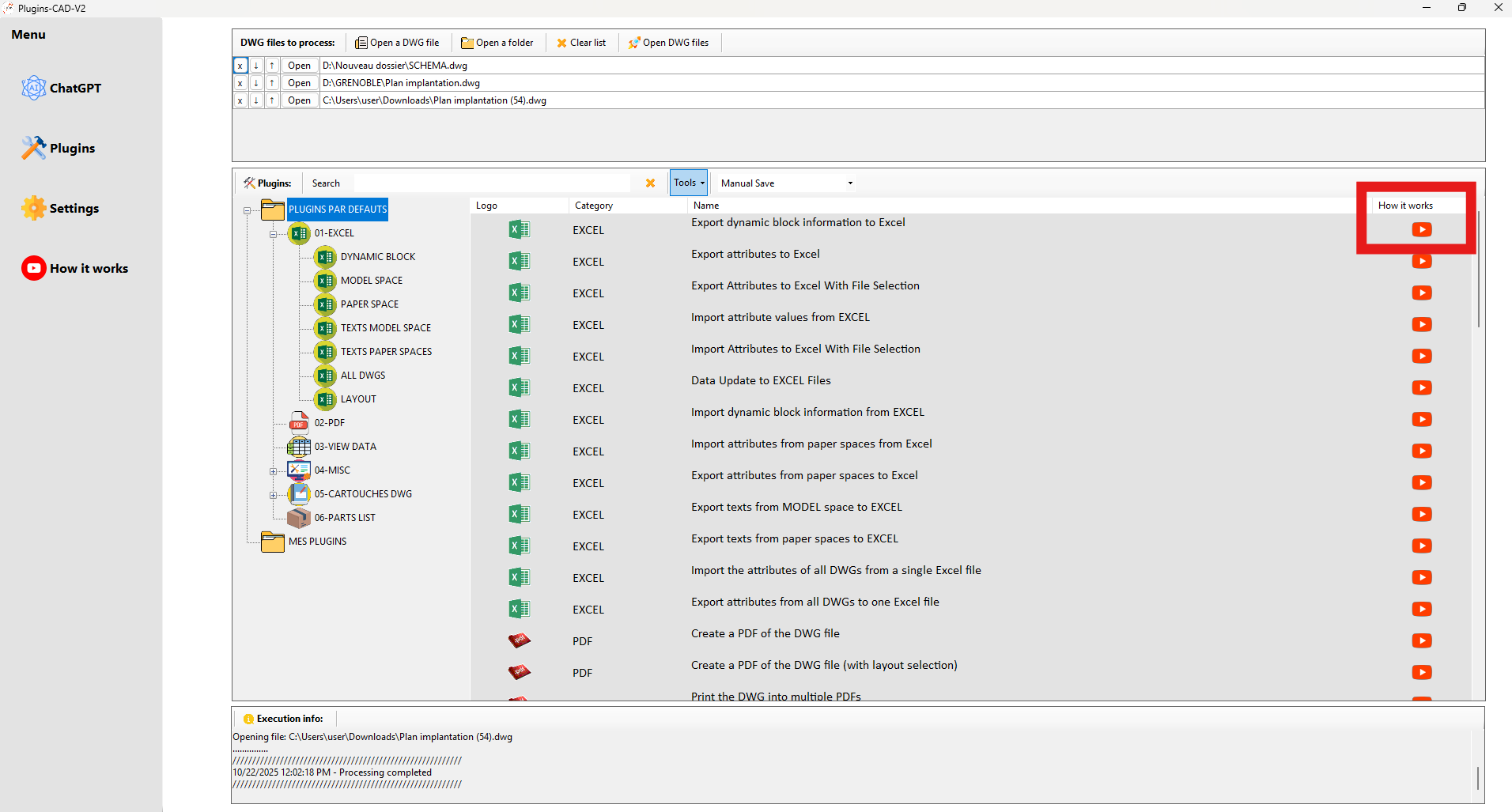Open the Tools dropdown
Screen dimensions: 1512x812
[688, 183]
